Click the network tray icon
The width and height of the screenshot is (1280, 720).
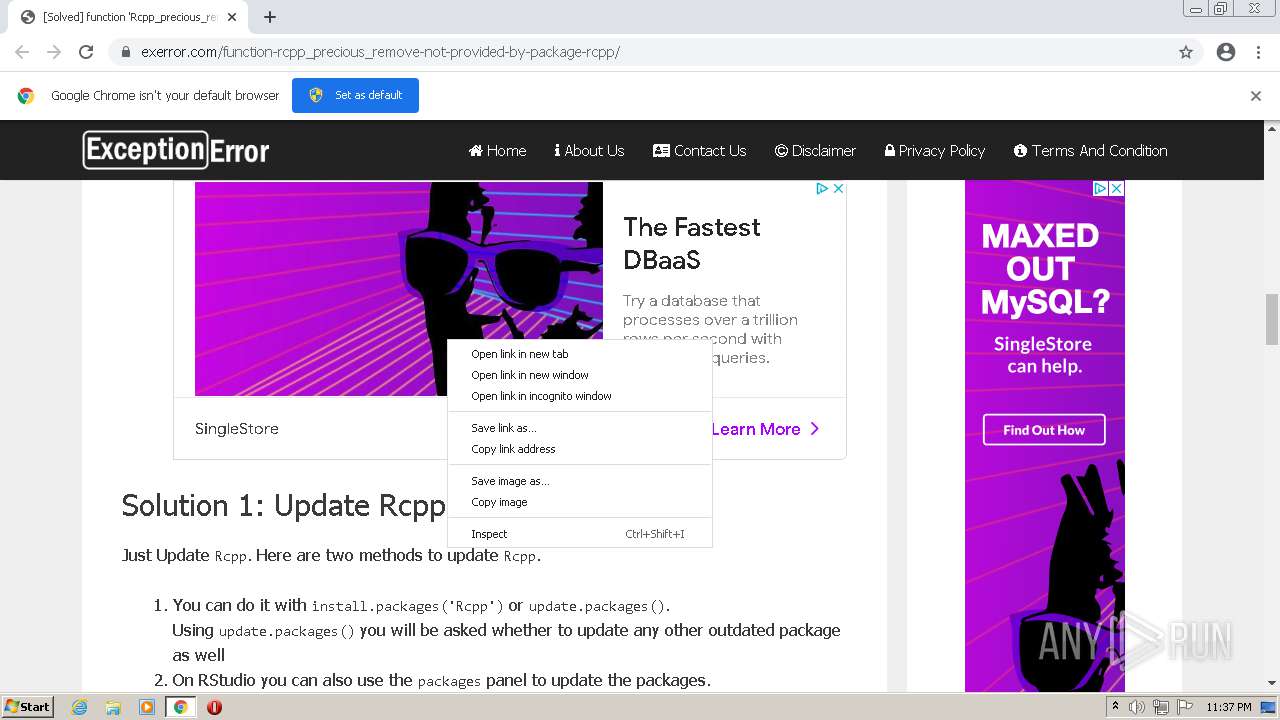point(1161,707)
